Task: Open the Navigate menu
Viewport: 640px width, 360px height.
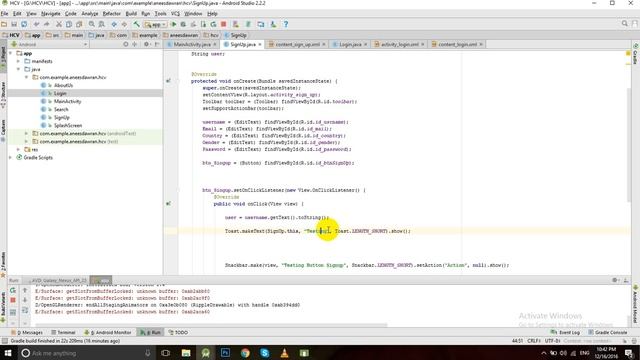Action: pyautogui.click(x=51, y=13)
